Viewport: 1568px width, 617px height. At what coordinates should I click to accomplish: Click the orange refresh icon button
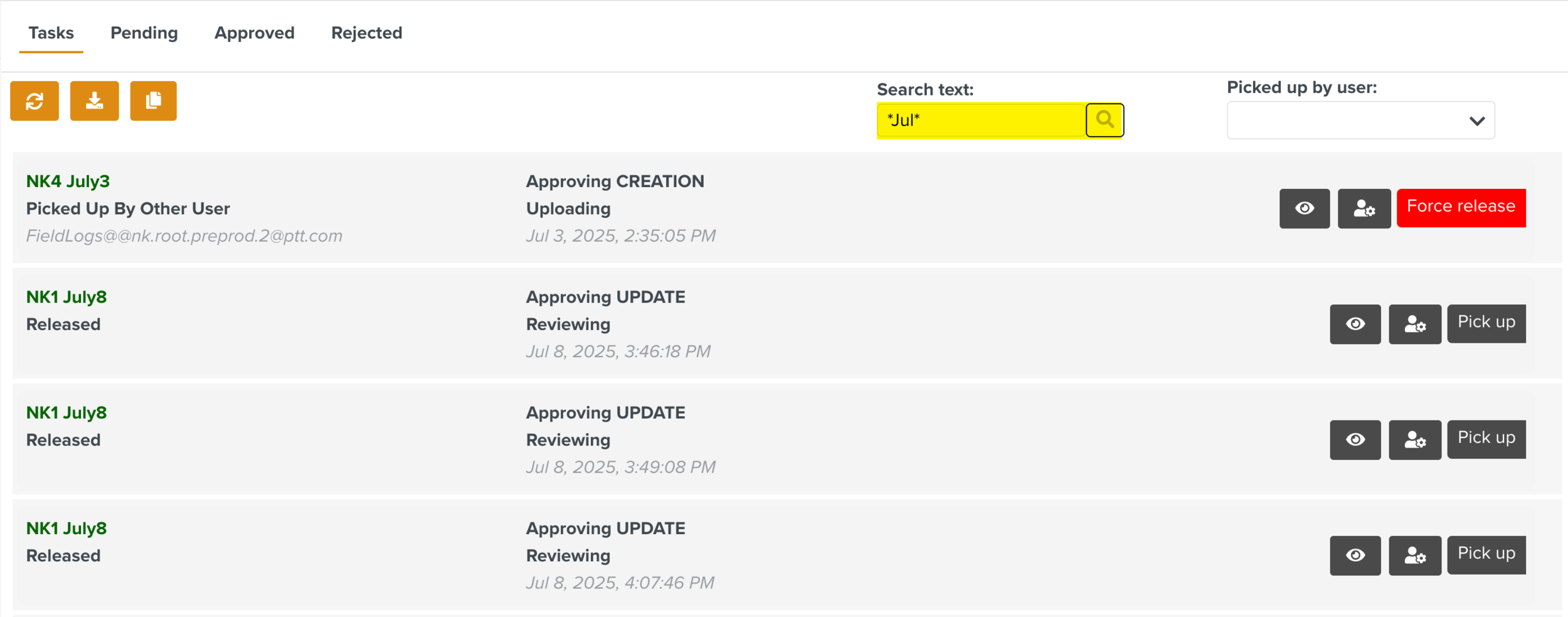click(x=34, y=100)
